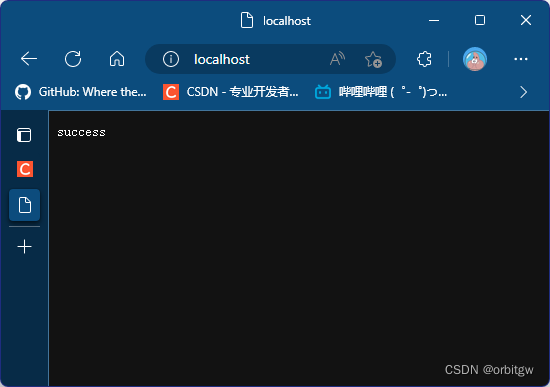Go back with the left arrow button

tap(29, 59)
